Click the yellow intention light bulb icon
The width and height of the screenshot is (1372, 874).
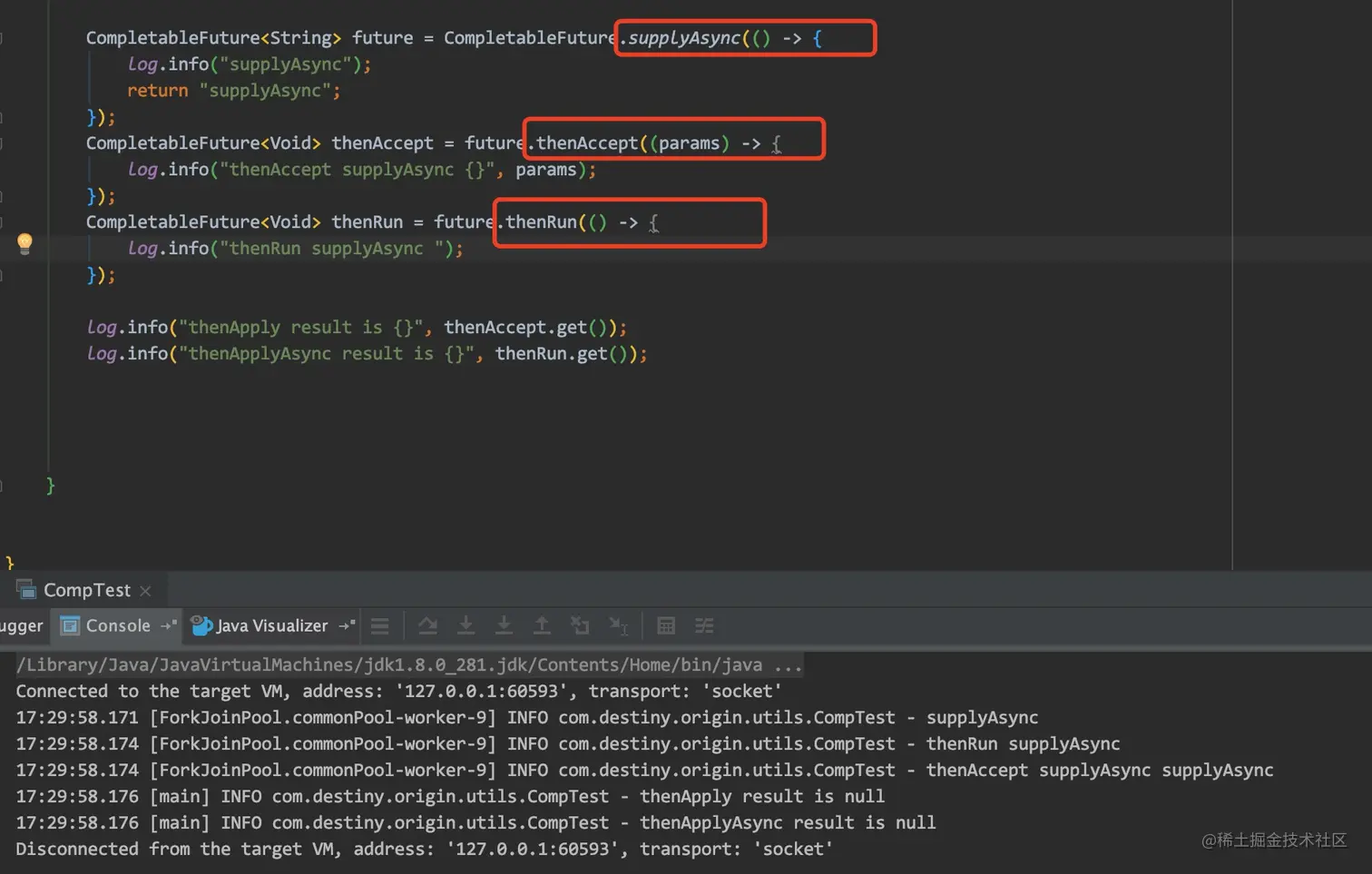click(24, 243)
